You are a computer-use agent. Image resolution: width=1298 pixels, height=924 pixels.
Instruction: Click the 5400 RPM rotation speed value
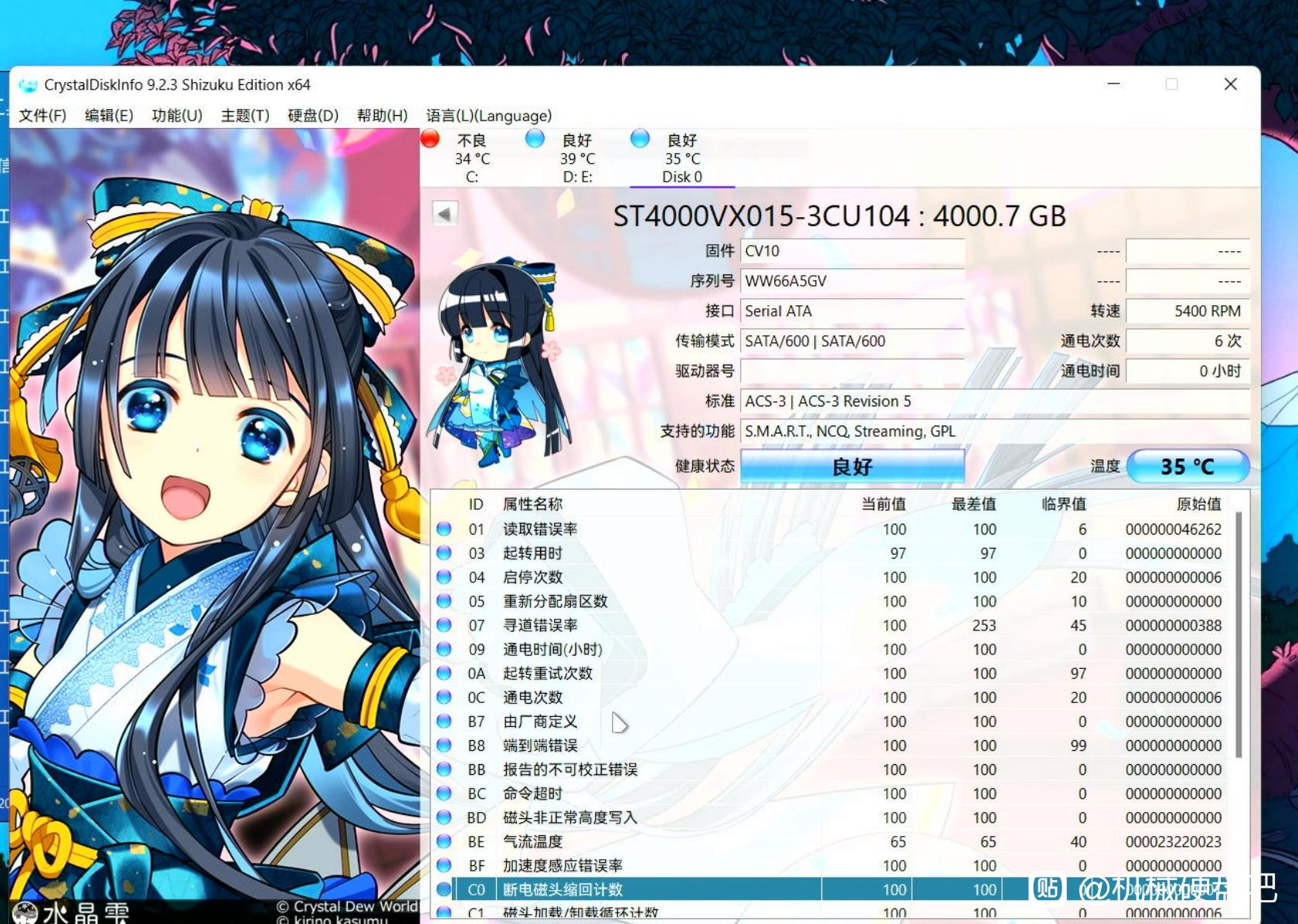click(1188, 311)
